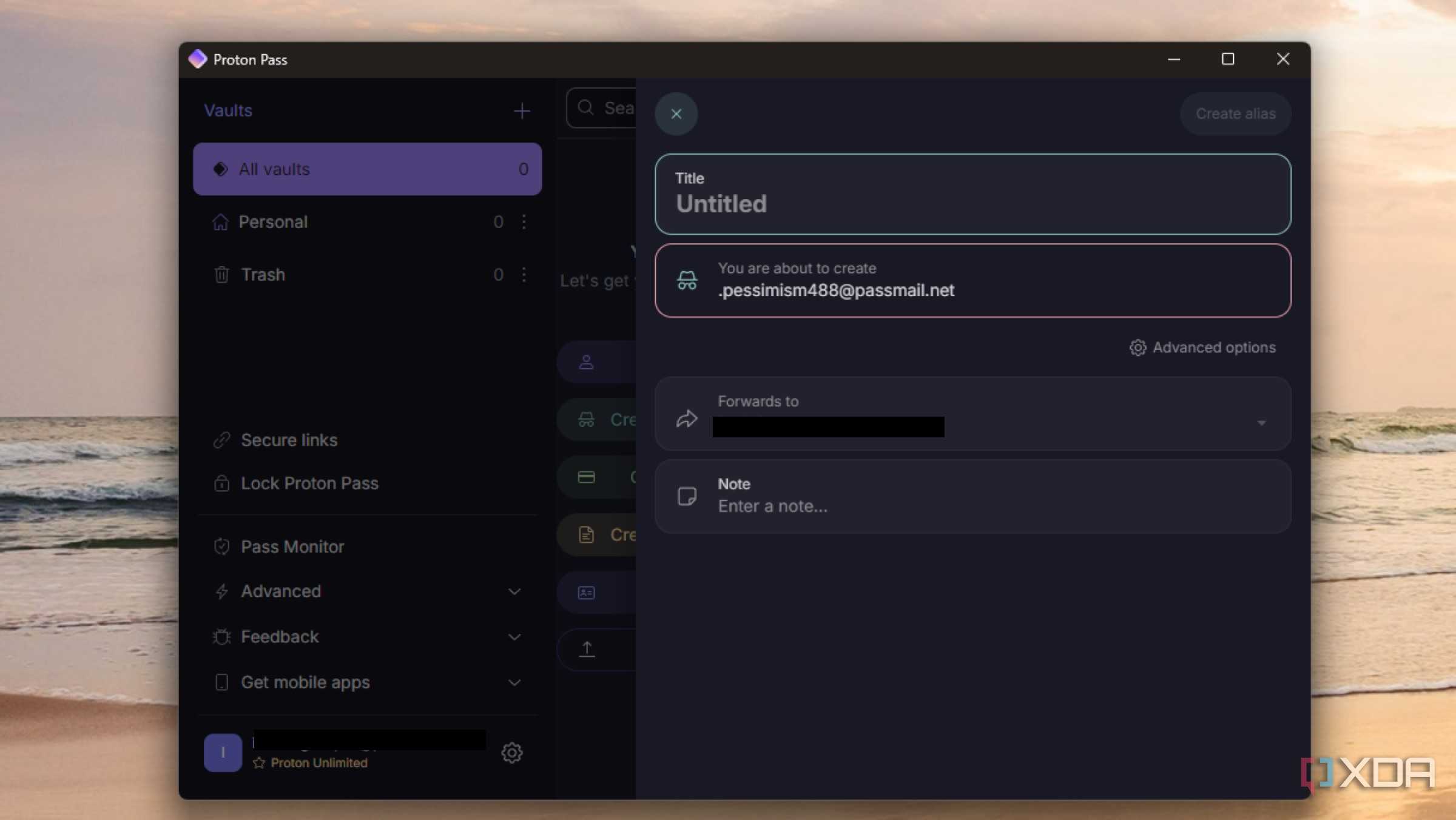Image resolution: width=1456 pixels, height=820 pixels.
Task: Click the note icon beside Note field
Action: click(687, 497)
